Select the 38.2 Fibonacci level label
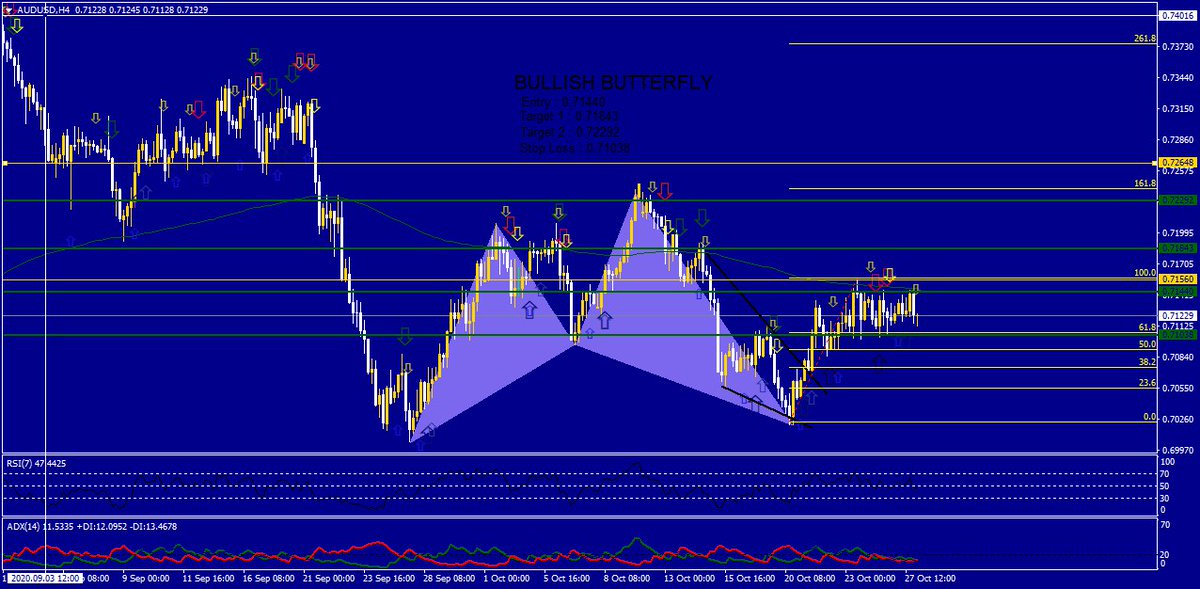 tap(1148, 361)
